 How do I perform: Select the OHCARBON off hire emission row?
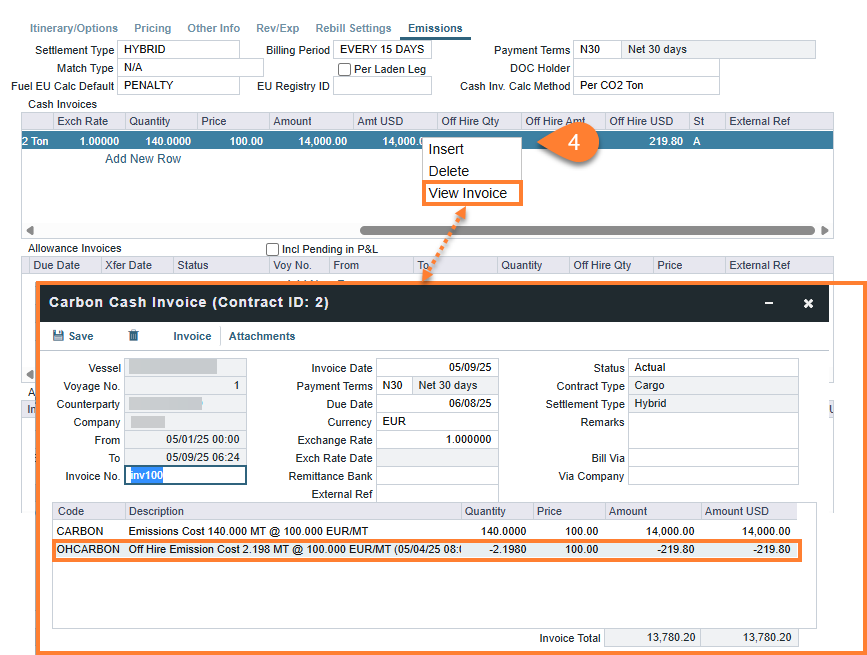point(427,549)
